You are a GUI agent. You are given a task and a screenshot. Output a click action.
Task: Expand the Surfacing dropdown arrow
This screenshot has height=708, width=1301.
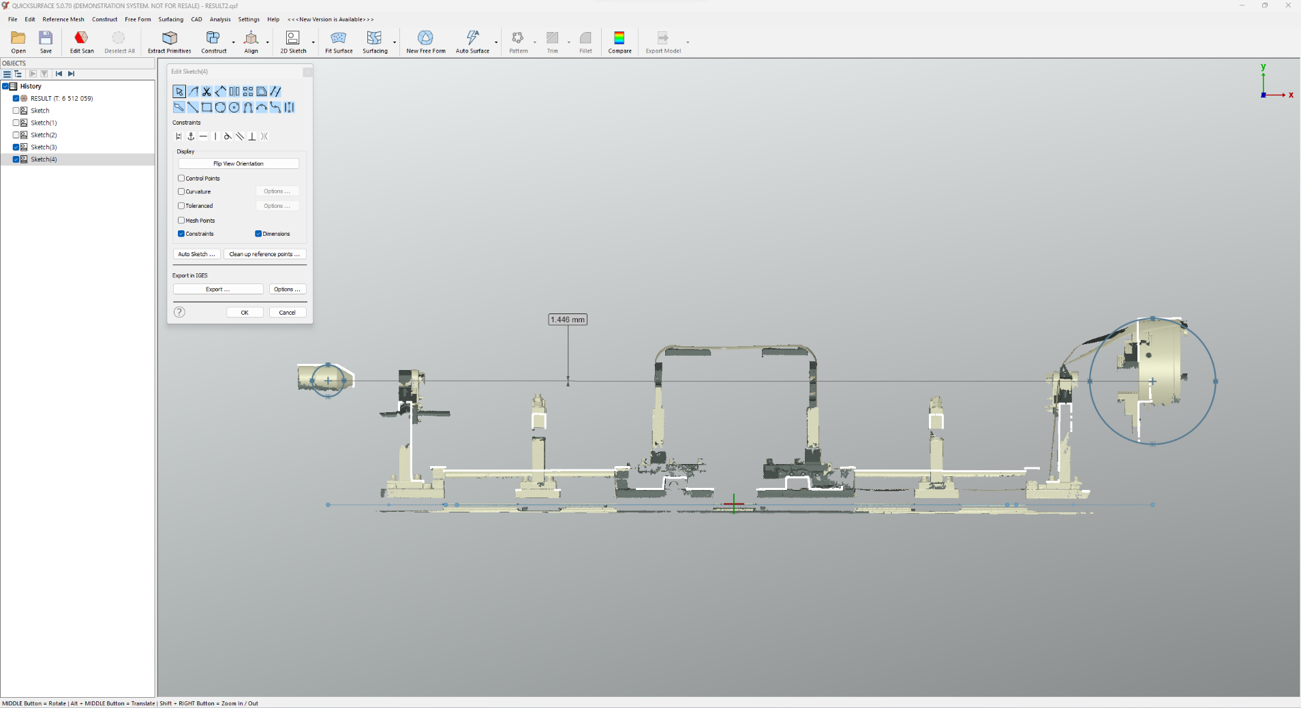tap(395, 42)
